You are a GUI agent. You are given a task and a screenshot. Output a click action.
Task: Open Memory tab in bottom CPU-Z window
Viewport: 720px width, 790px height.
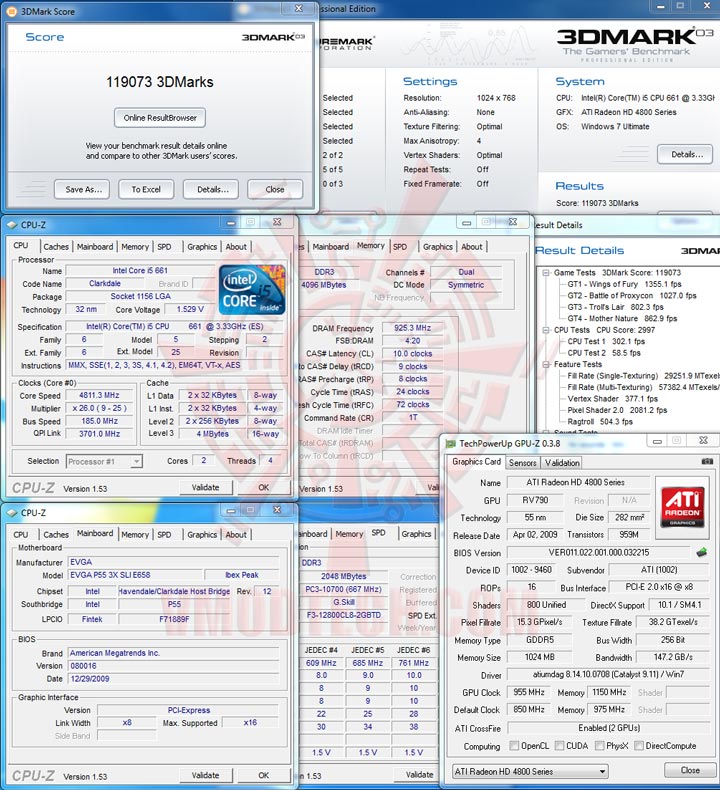pos(135,535)
